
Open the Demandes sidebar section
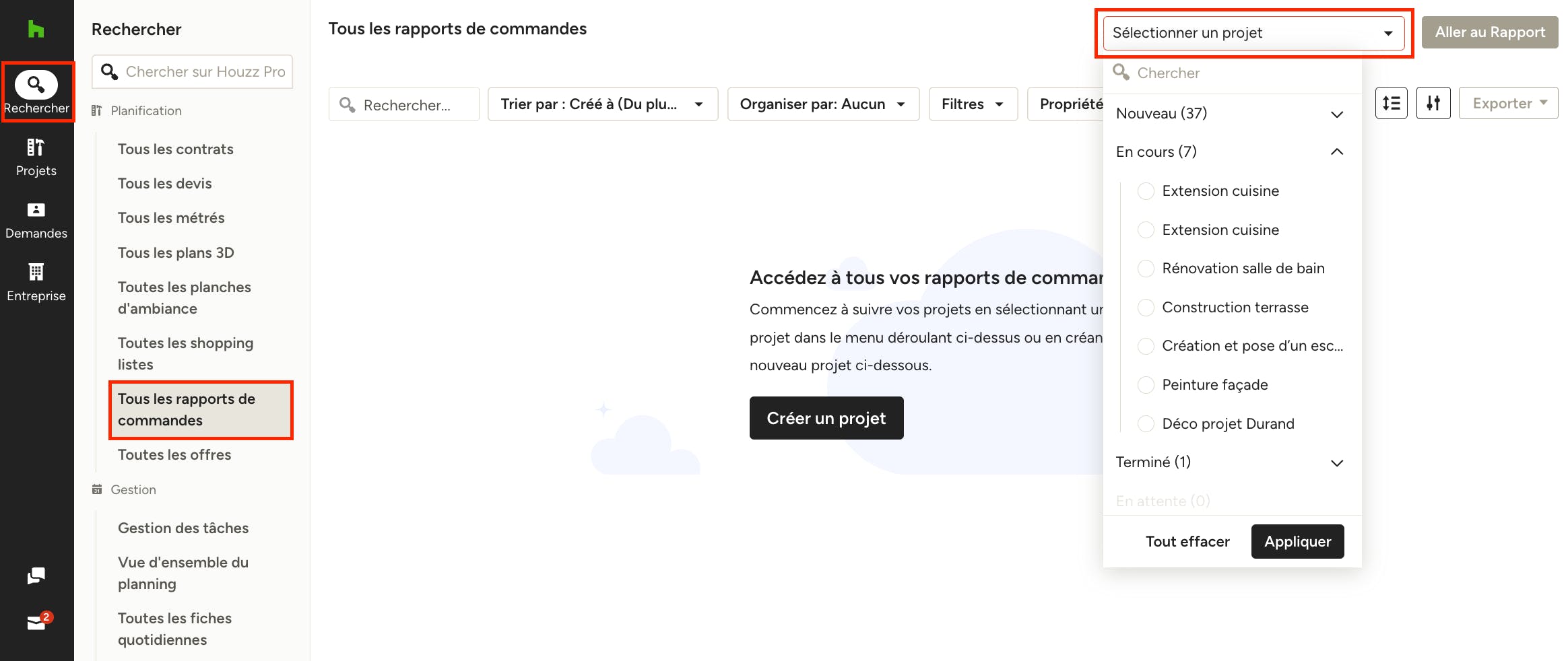click(x=36, y=221)
